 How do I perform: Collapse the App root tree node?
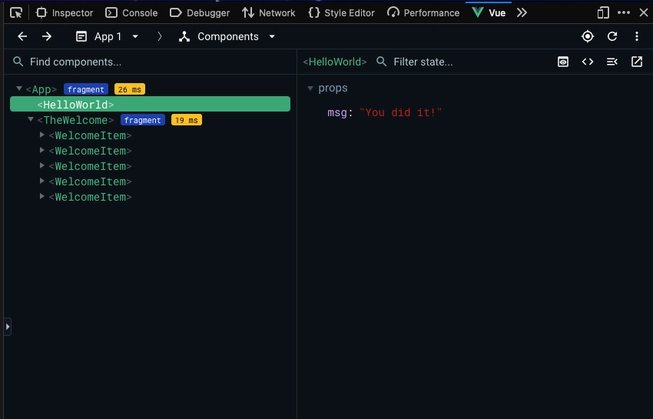[x=19, y=89]
